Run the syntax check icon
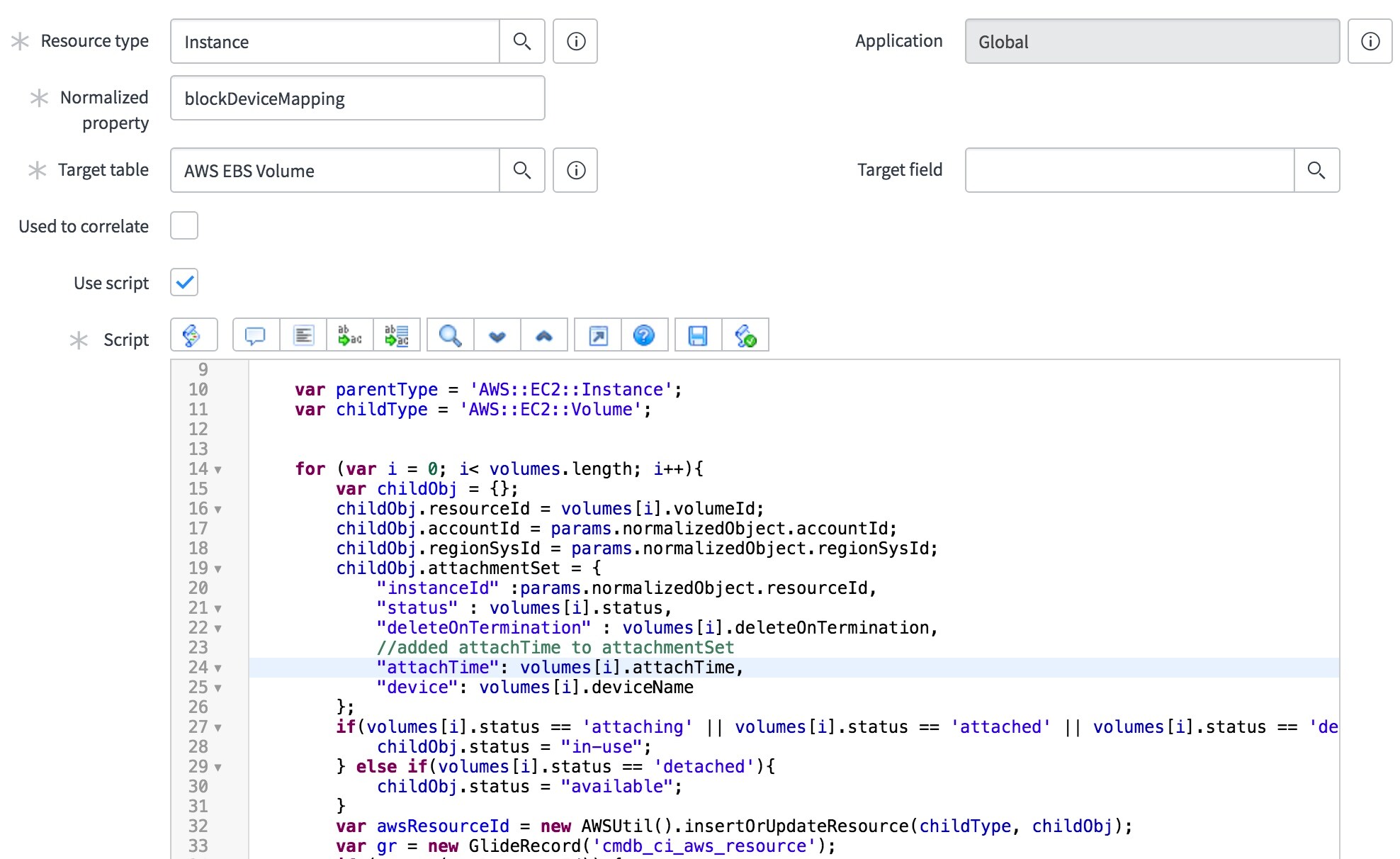 (745, 335)
